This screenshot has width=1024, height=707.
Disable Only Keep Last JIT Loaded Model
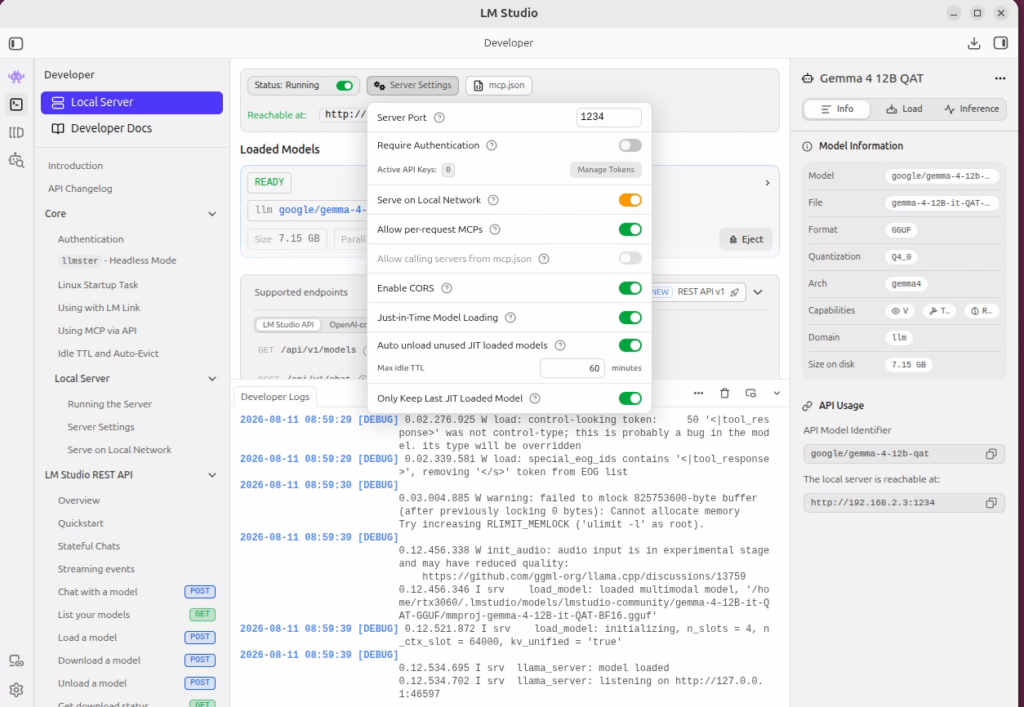pos(630,398)
